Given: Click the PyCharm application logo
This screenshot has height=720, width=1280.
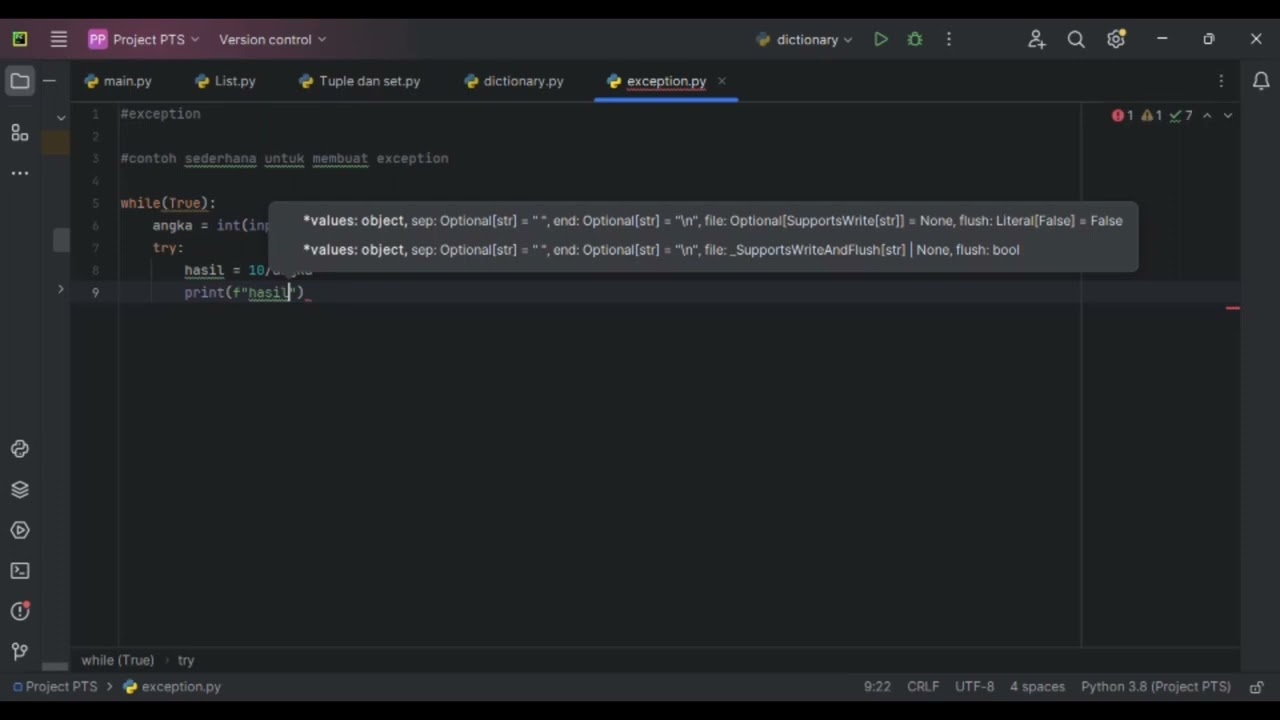Looking at the screenshot, I should [20, 39].
